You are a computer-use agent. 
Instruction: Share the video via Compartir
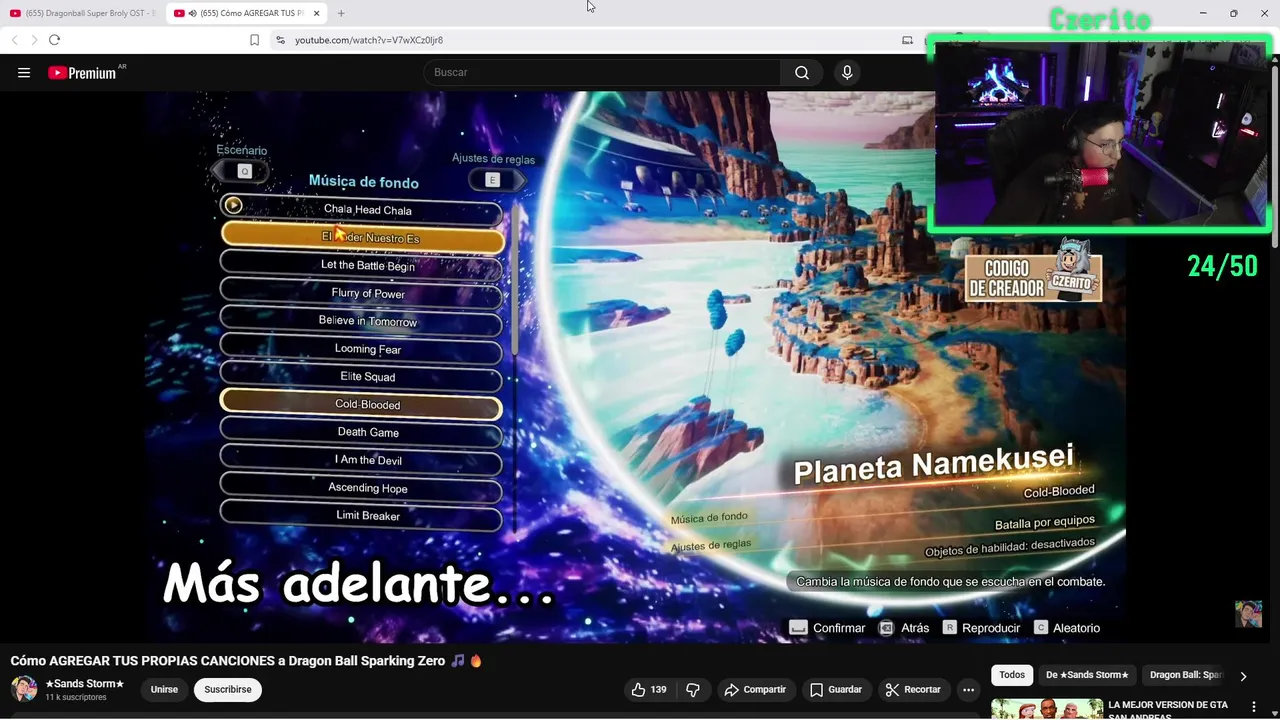755,690
